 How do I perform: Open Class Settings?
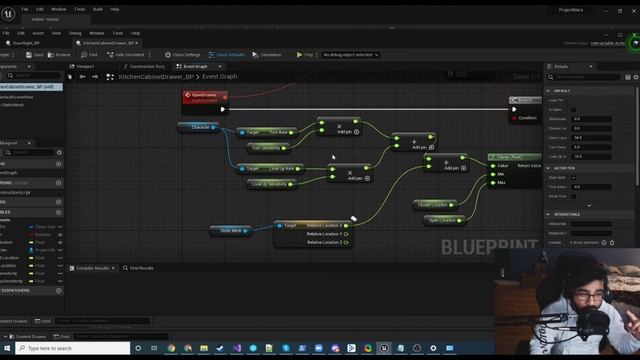[182, 55]
